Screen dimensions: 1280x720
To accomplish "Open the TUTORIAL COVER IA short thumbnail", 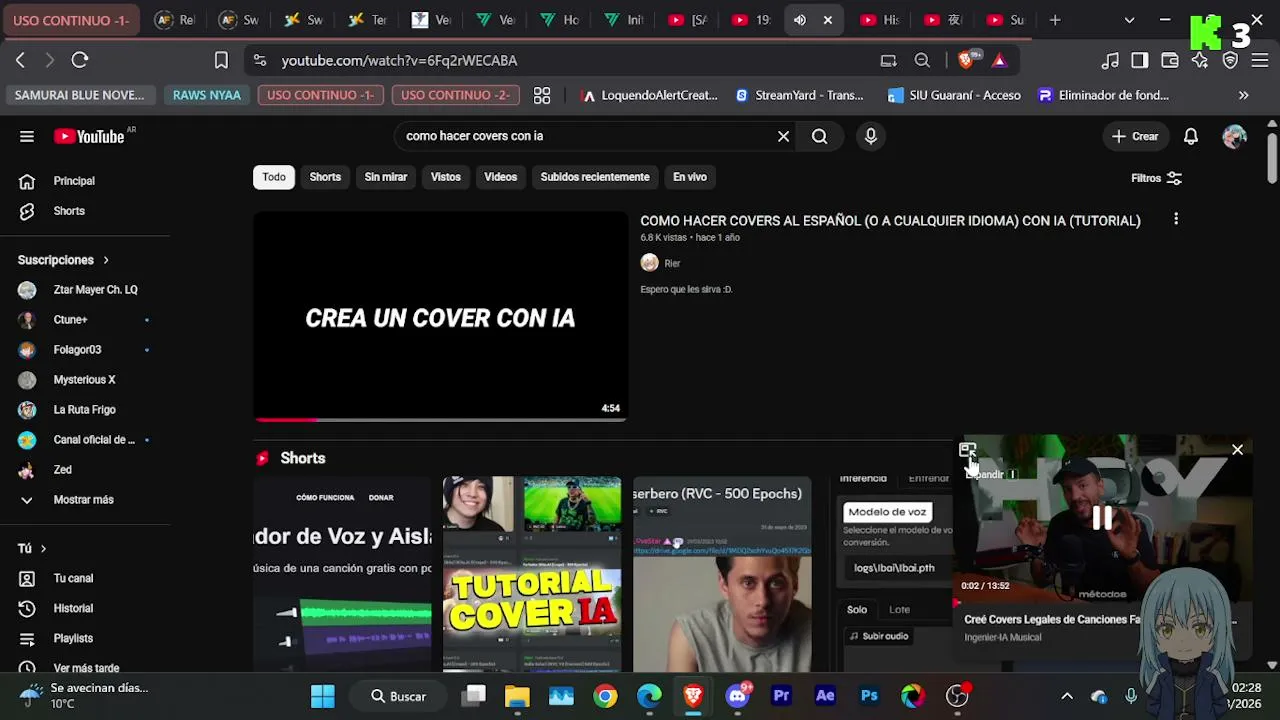I will (532, 574).
